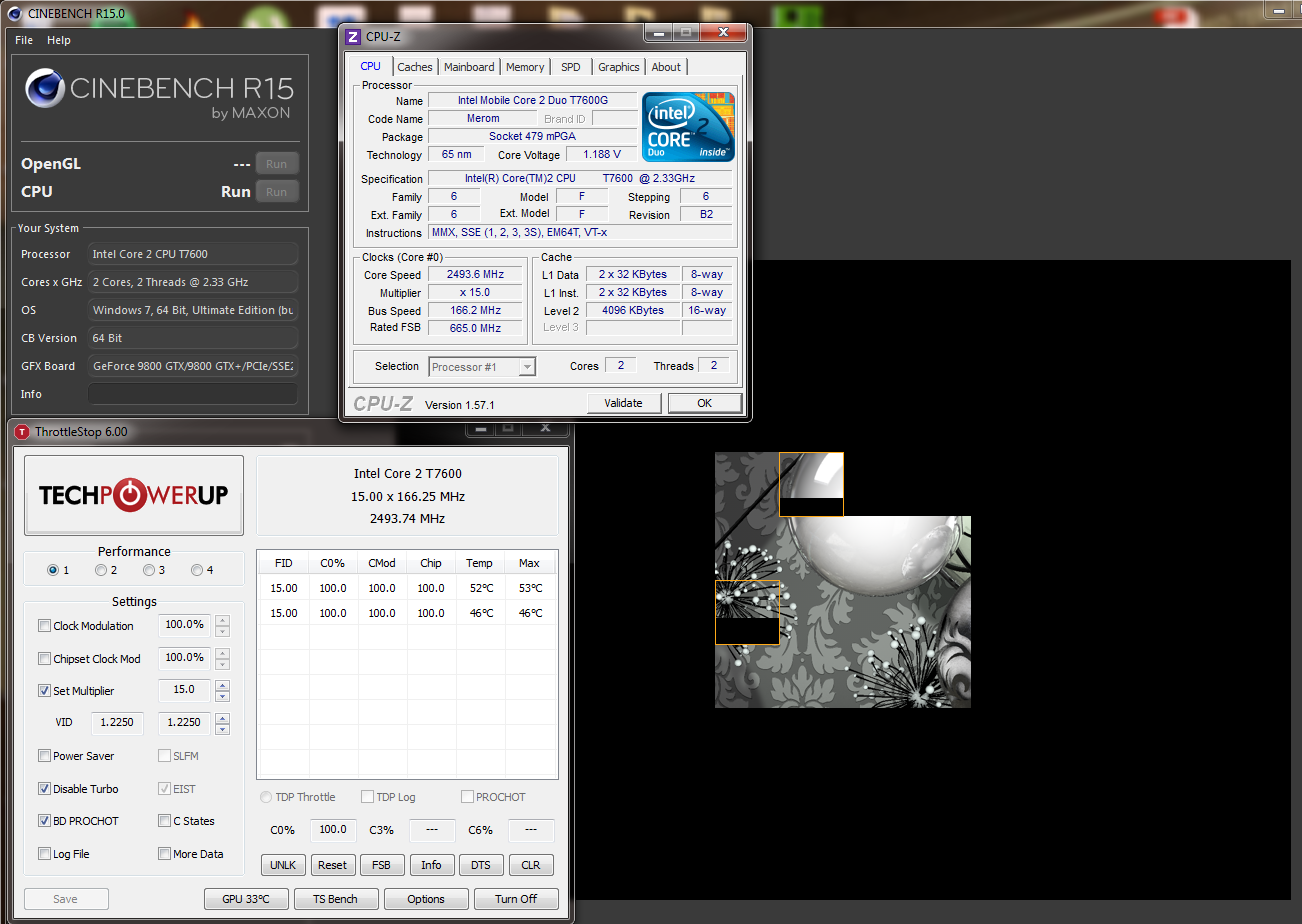Click the Code Name value Merom
The width and height of the screenshot is (1302, 924).
tap(483, 119)
